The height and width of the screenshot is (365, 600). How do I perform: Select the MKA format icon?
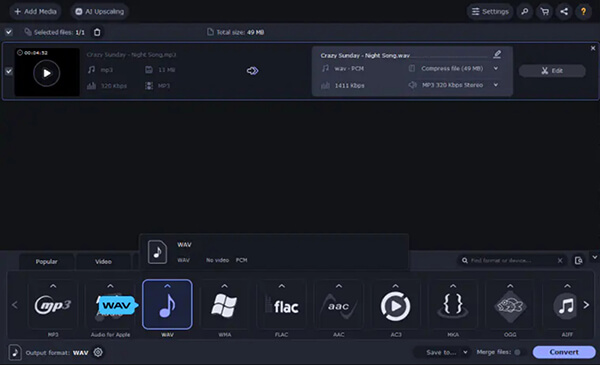tap(453, 306)
